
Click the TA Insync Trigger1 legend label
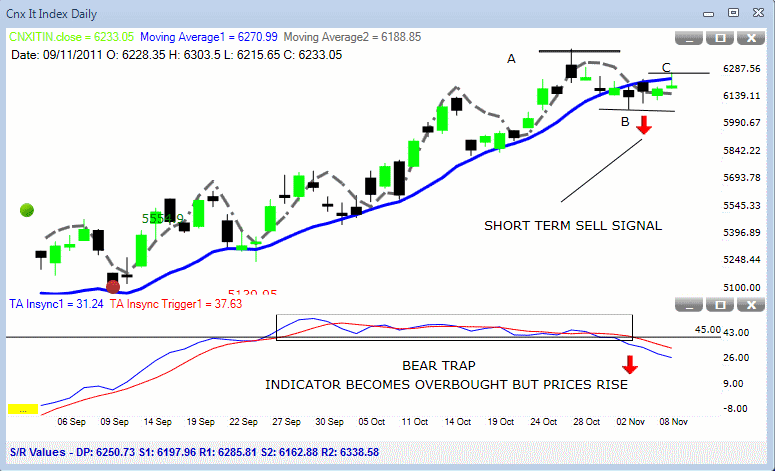[x=175, y=304]
